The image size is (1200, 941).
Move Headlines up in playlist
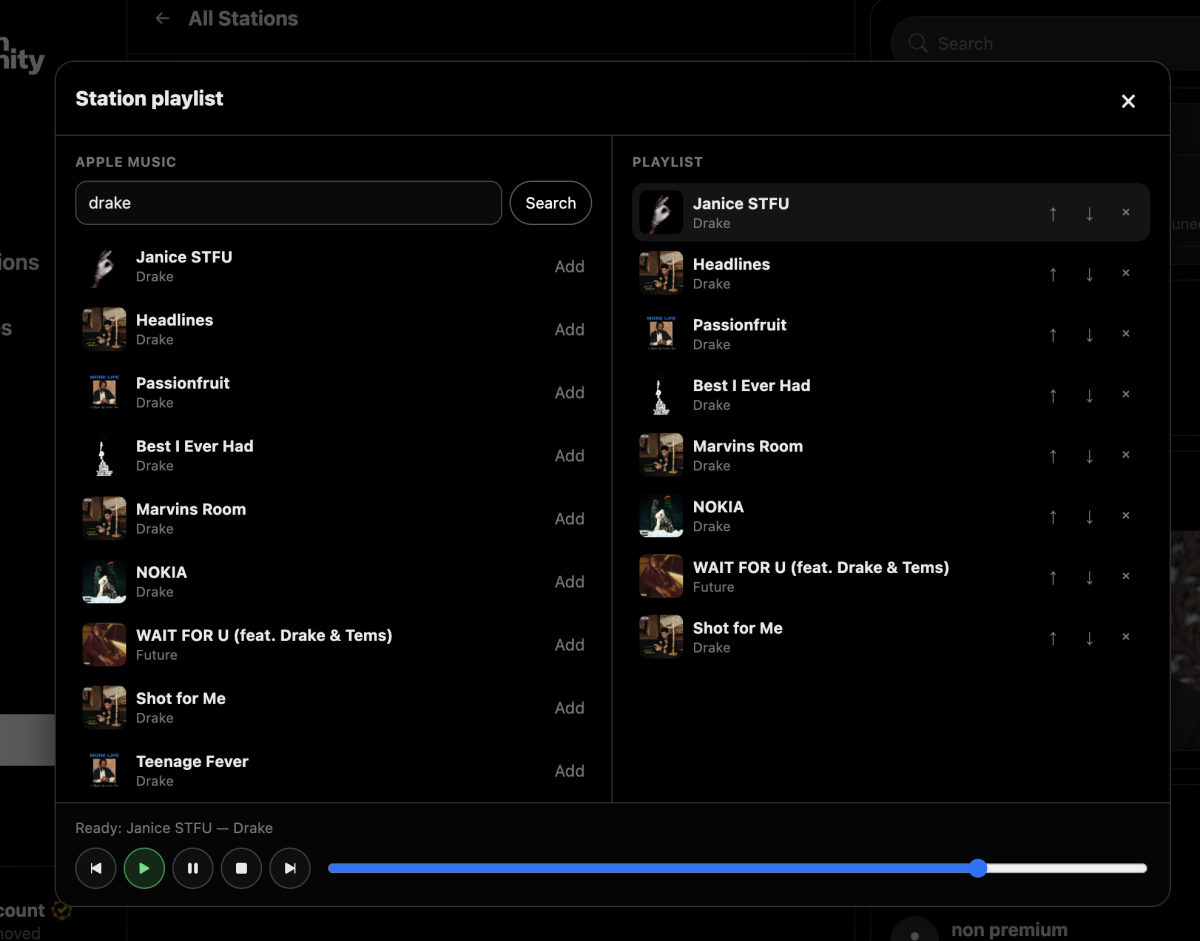tap(1053, 274)
